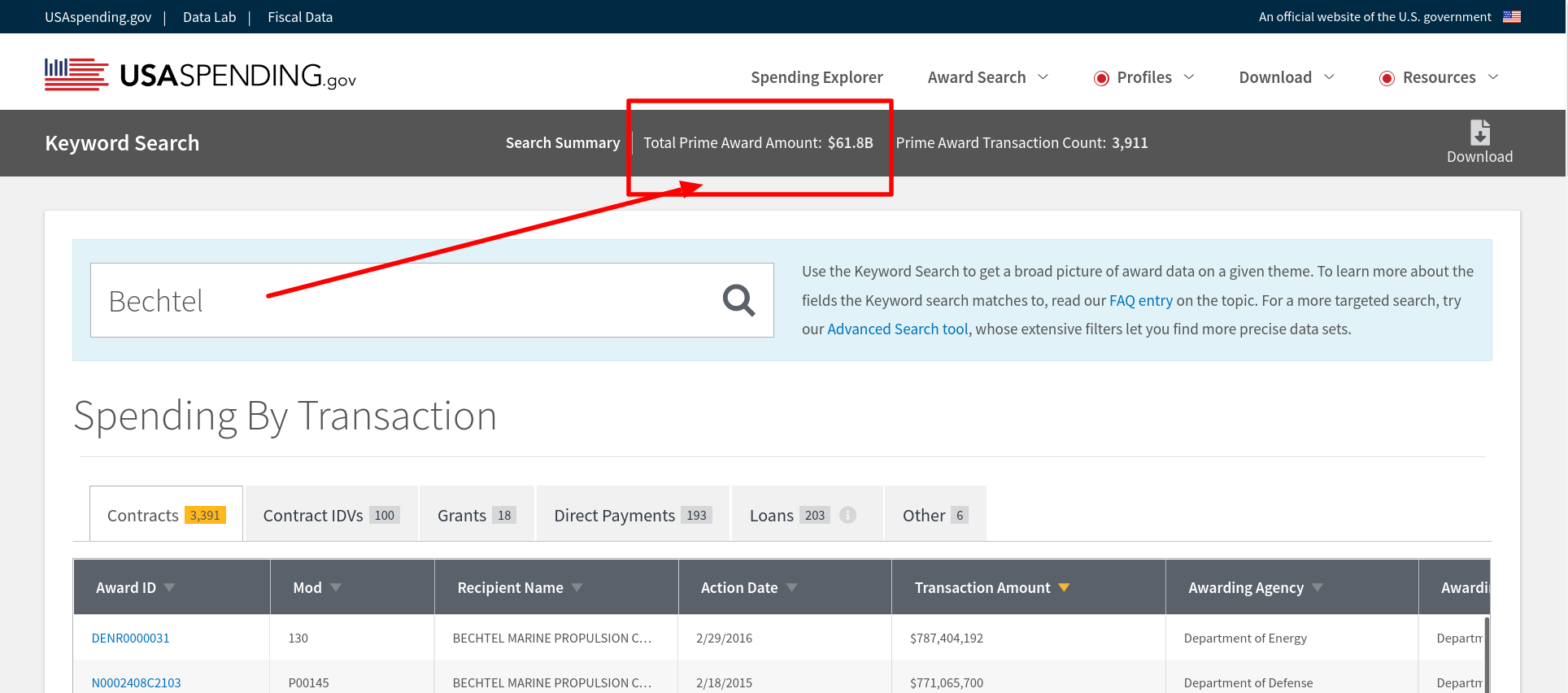
Task: Switch to Direct Payments tab
Action: click(634, 514)
